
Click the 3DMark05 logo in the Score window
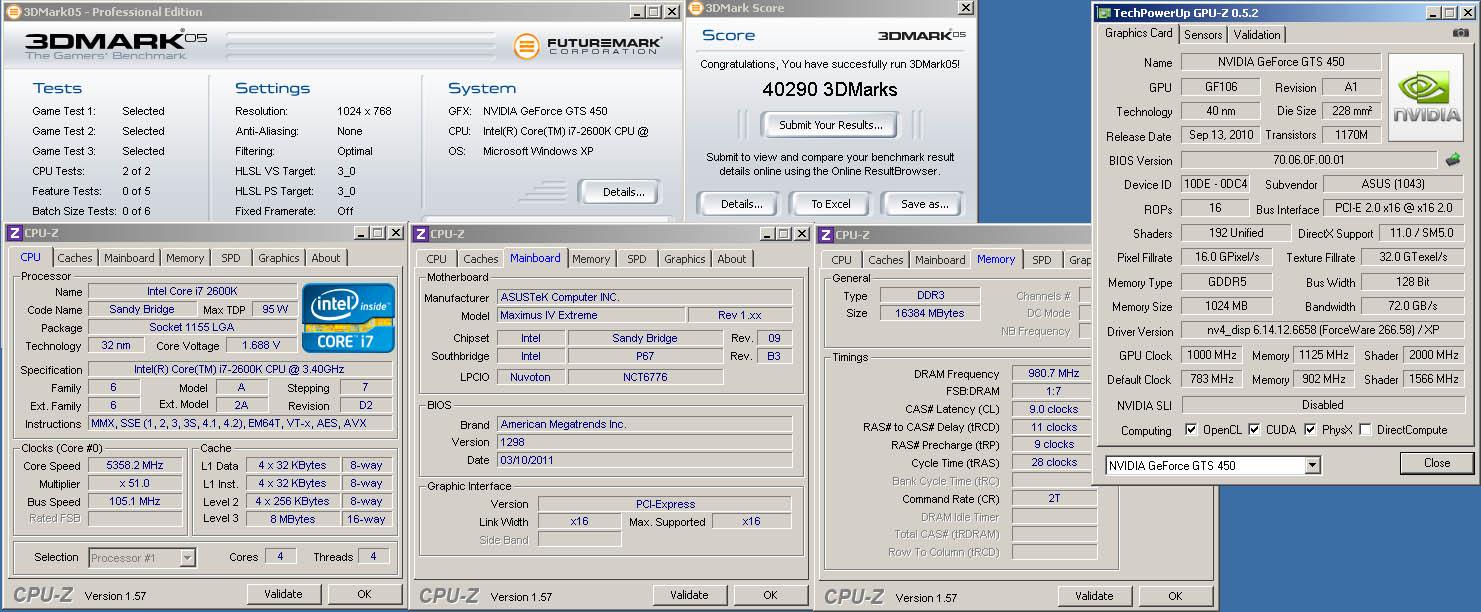(921, 35)
